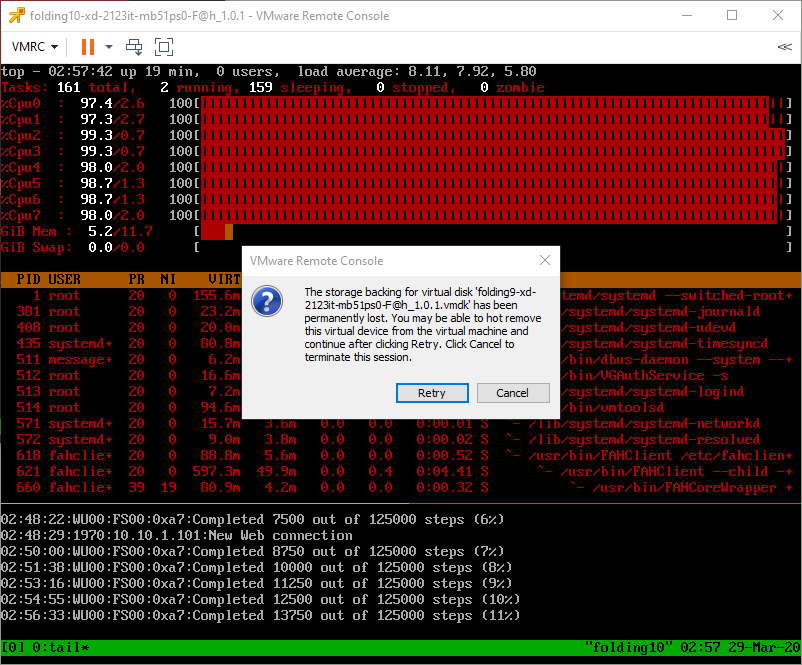
Task: Collapse the toolbar with the double chevron icon
Action: [x=784, y=47]
